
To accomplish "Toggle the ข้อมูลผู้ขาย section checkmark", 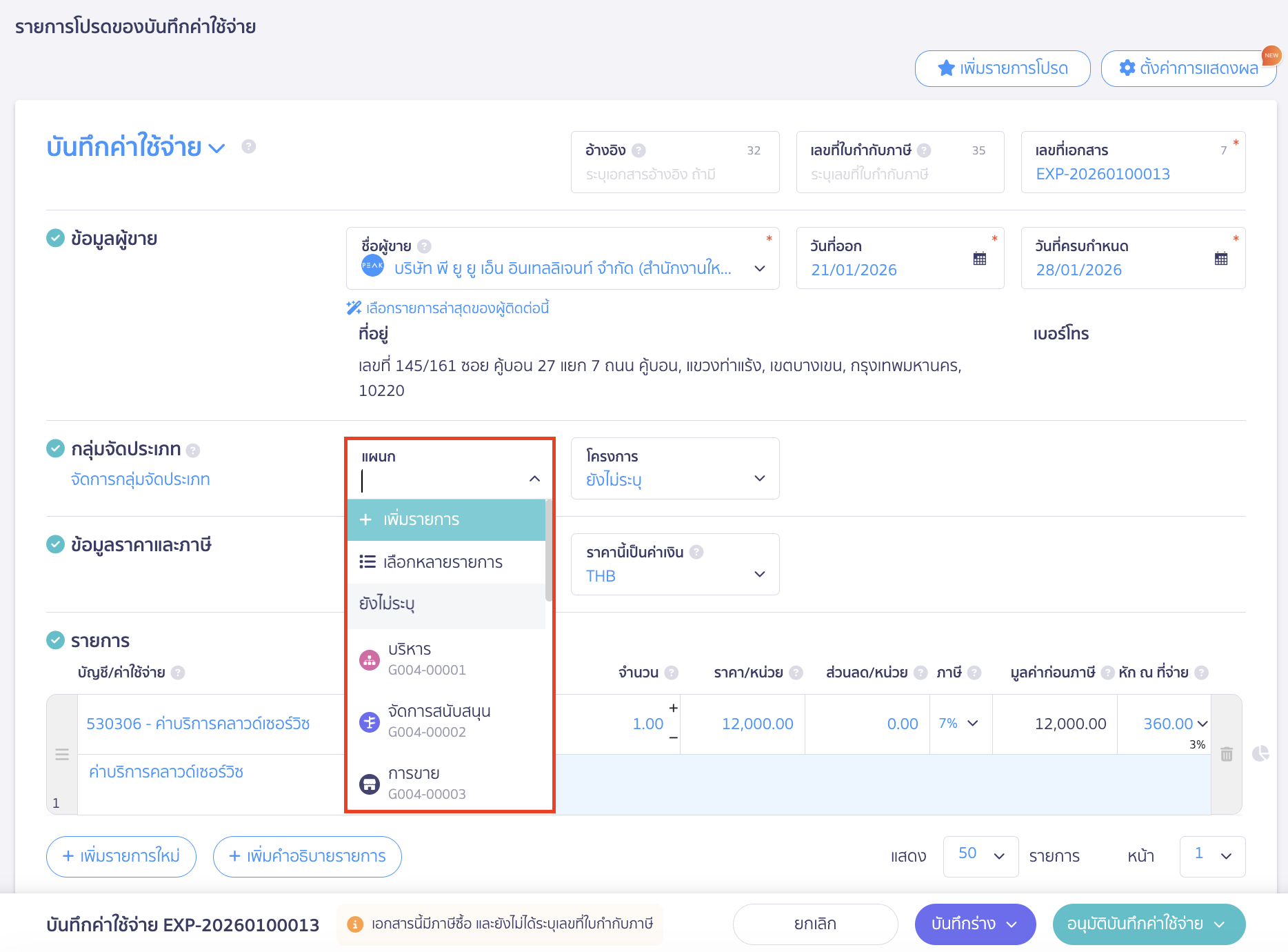I will 55,238.
